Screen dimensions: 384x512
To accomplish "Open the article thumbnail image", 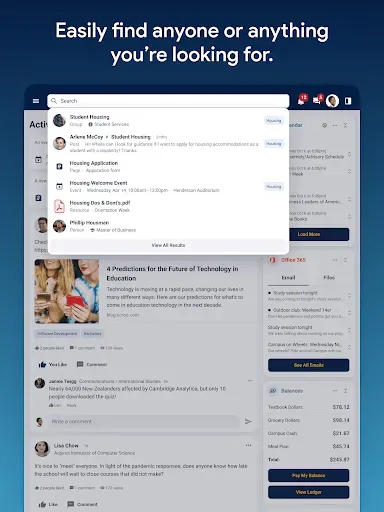I will coord(67,291).
